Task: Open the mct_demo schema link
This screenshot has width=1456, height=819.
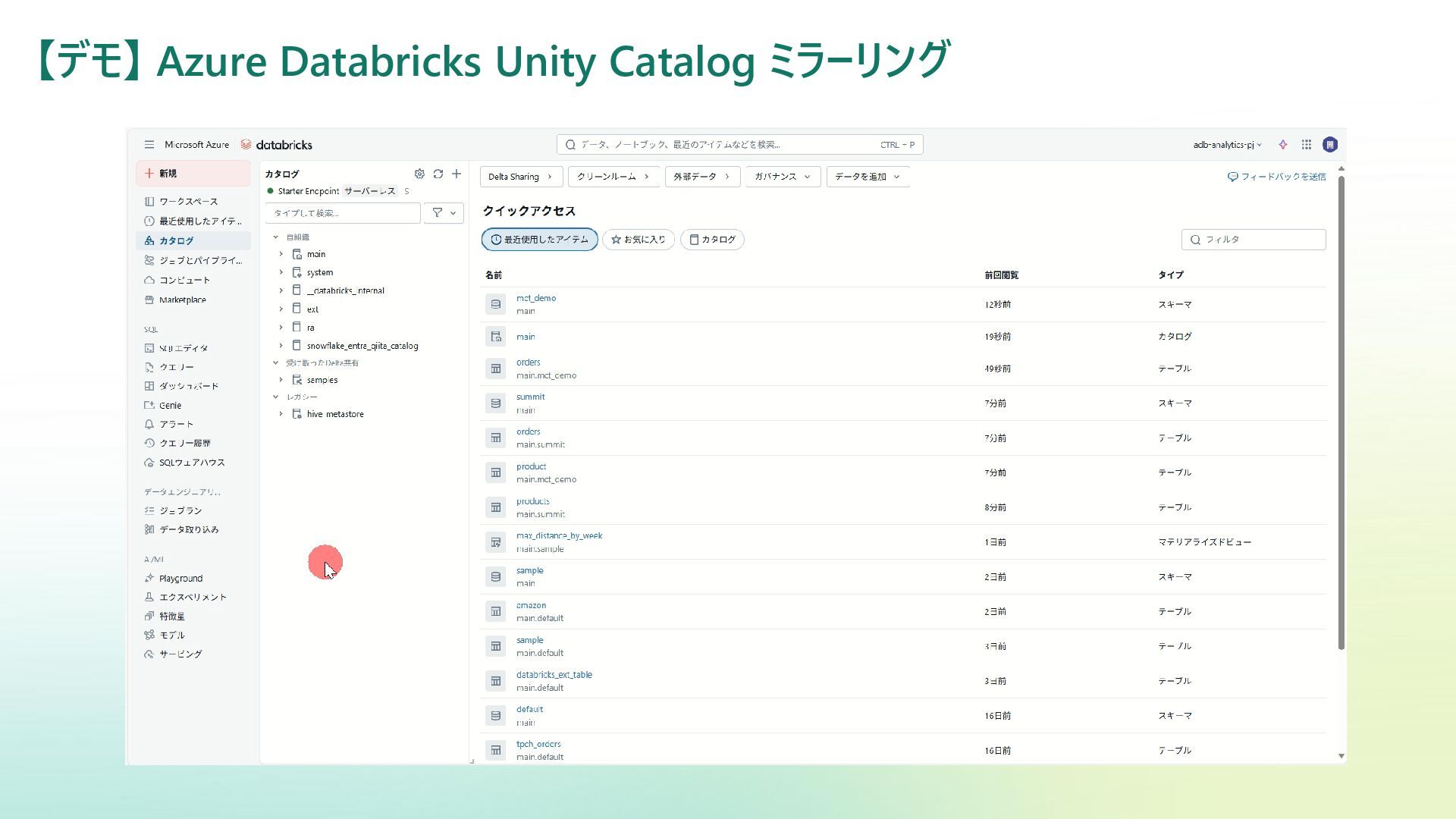Action: [536, 298]
